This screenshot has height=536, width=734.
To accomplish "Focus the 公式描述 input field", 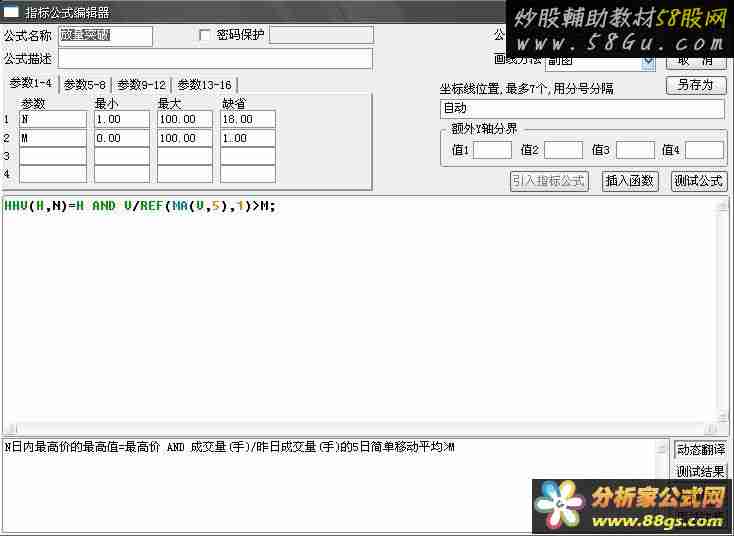I will click(215, 59).
